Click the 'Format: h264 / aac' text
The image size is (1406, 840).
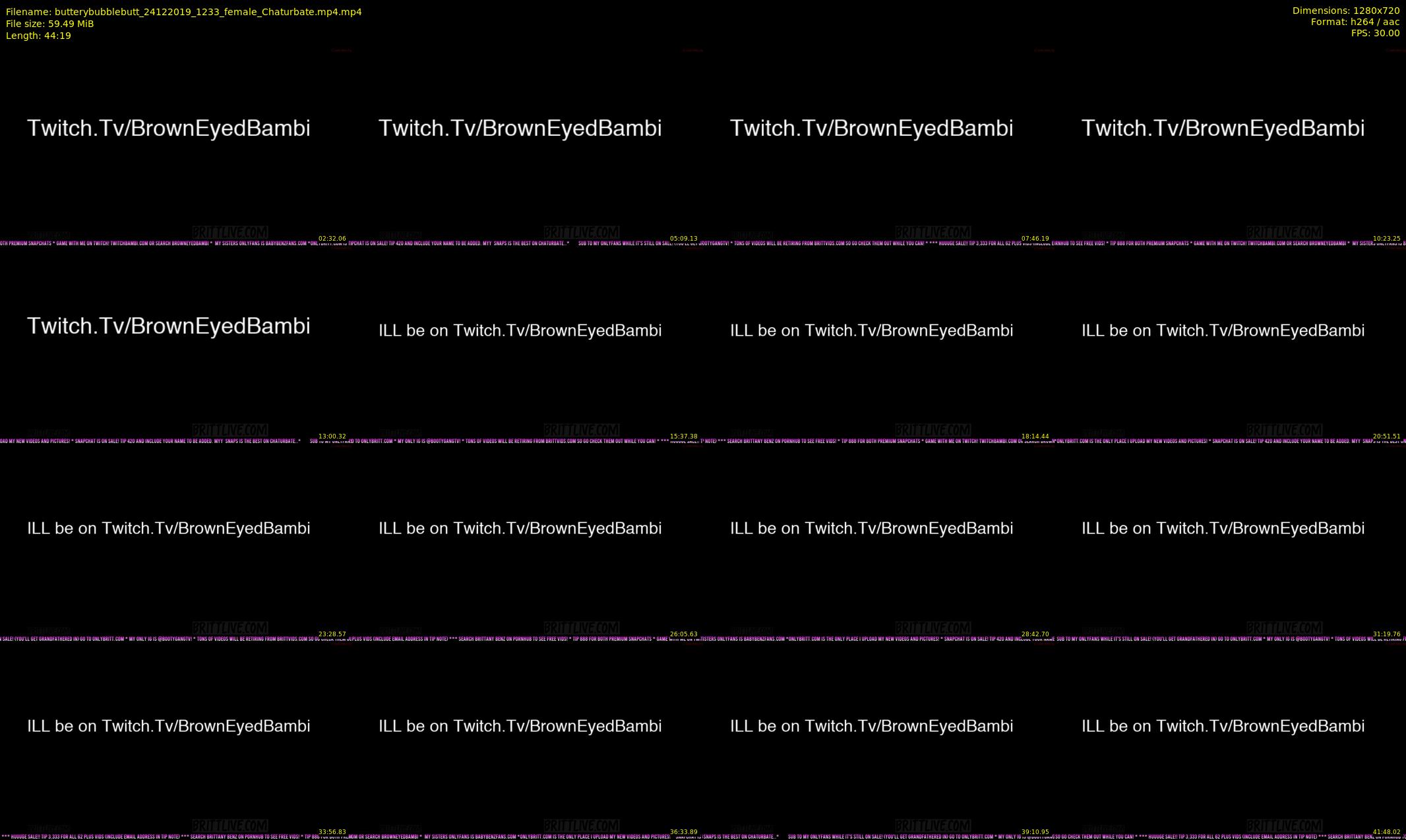[1355, 22]
